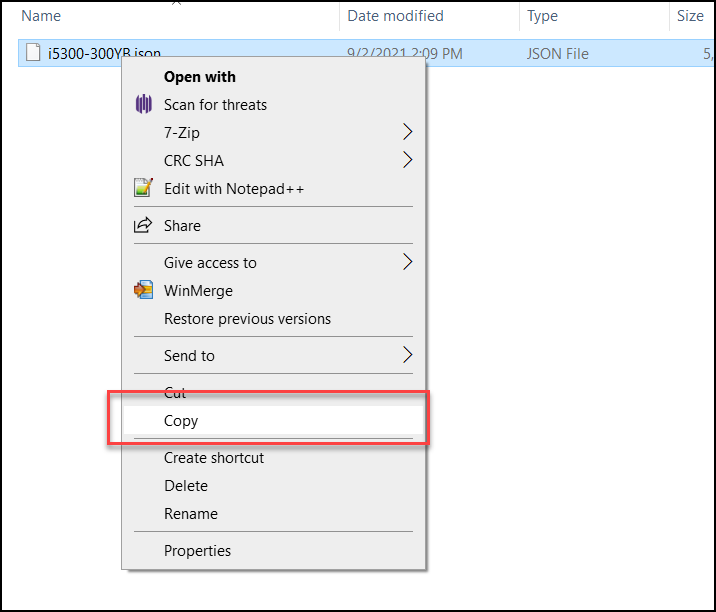Select Rename in the context menu

click(x=190, y=514)
